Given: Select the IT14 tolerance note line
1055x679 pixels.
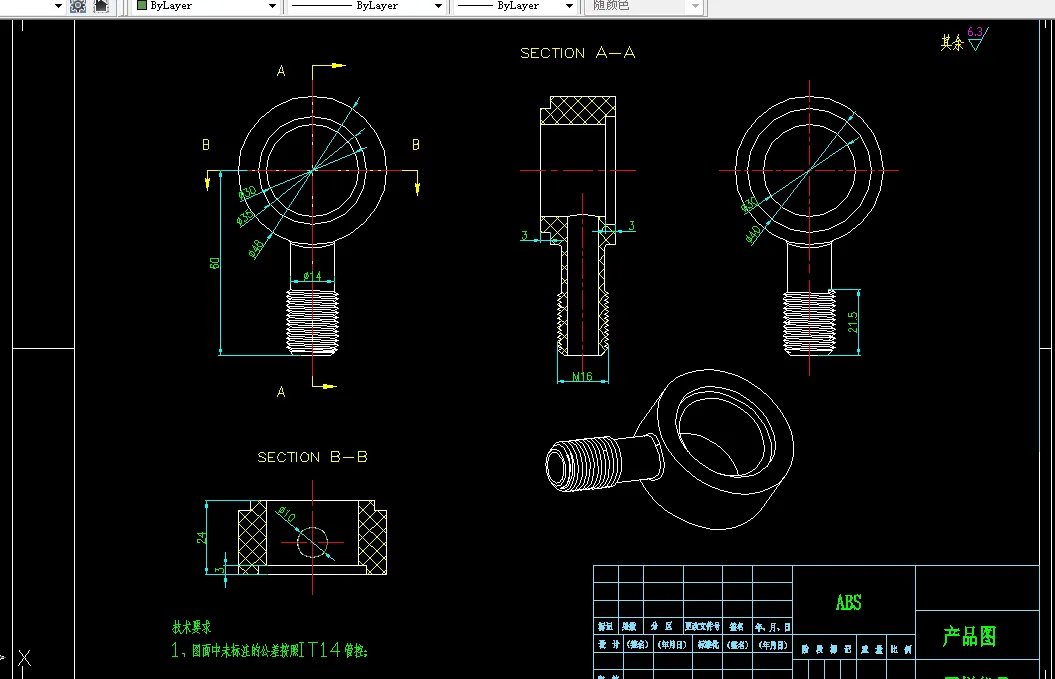Looking at the screenshot, I should pos(269,650).
